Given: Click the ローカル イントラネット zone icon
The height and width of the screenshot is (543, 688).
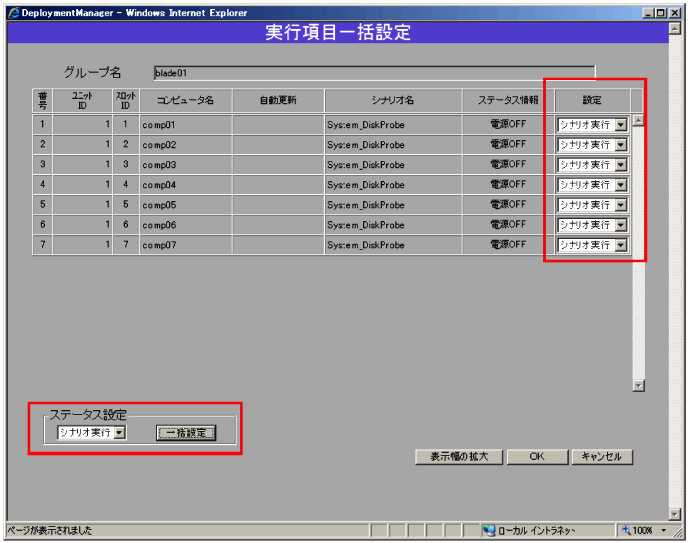Looking at the screenshot, I should click(x=489, y=531).
